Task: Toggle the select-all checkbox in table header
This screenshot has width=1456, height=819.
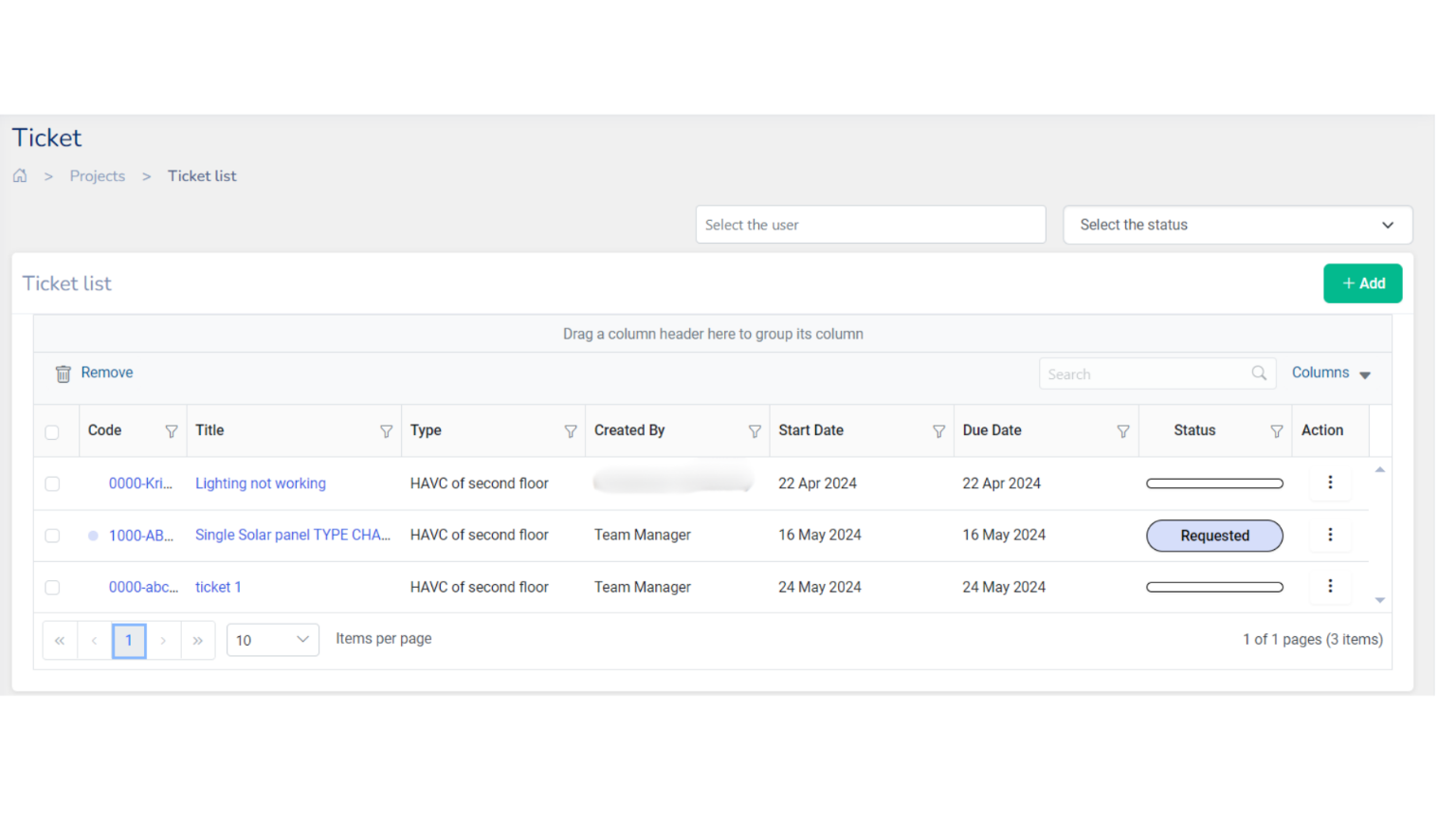Action: click(52, 432)
